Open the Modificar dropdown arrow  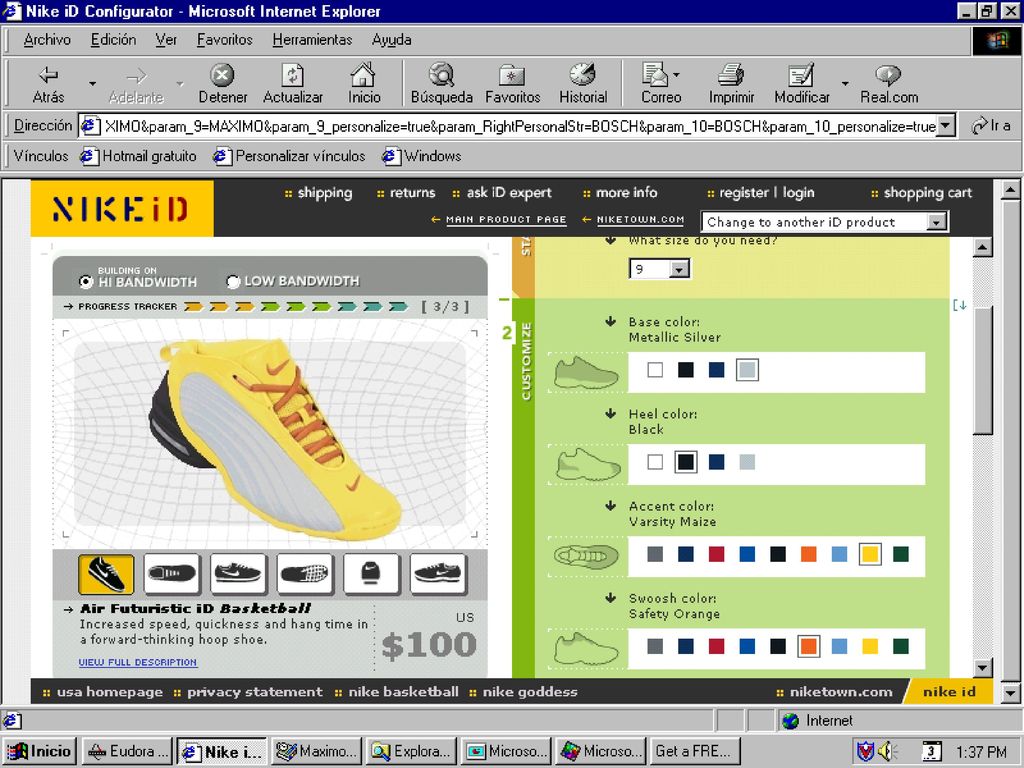(845, 83)
